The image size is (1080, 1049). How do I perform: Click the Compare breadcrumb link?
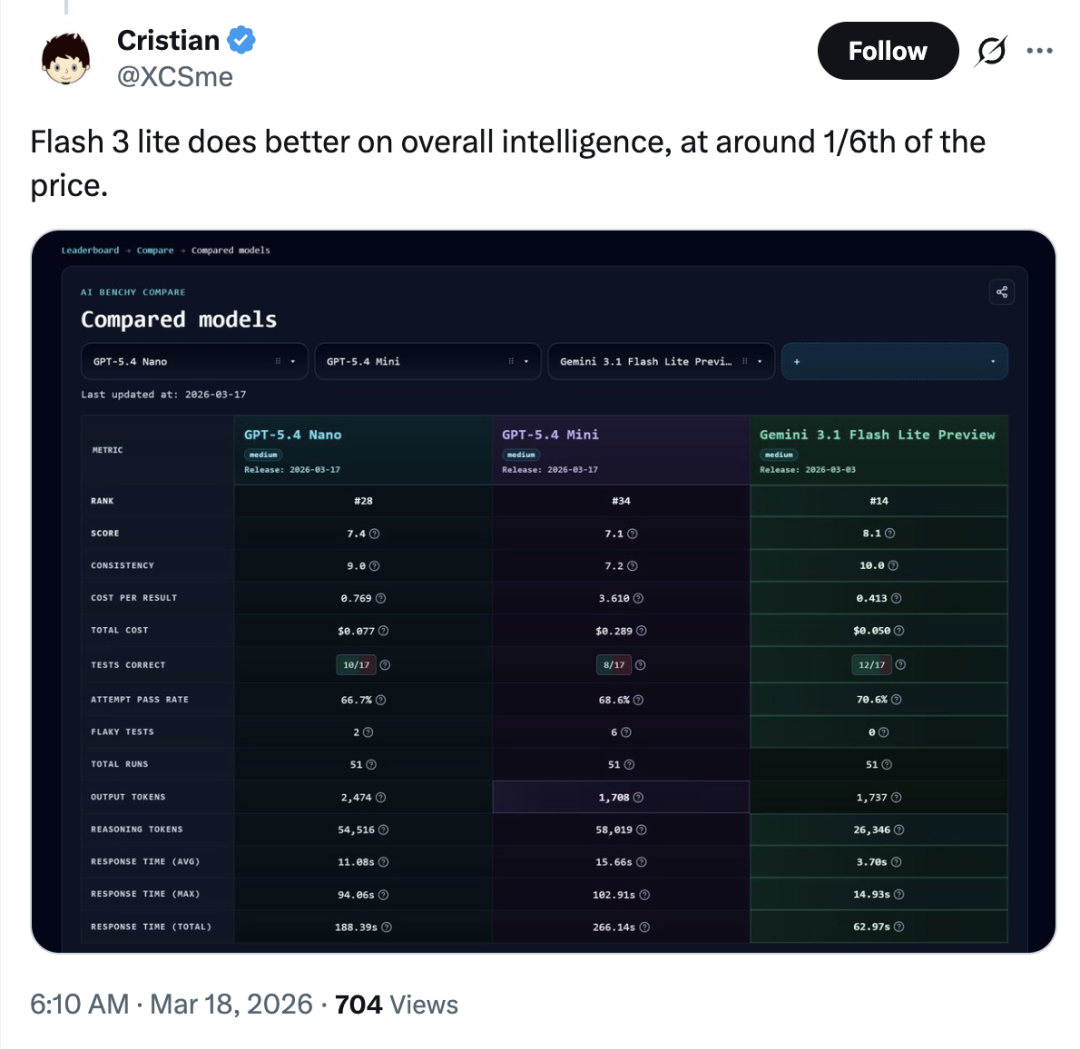[155, 250]
